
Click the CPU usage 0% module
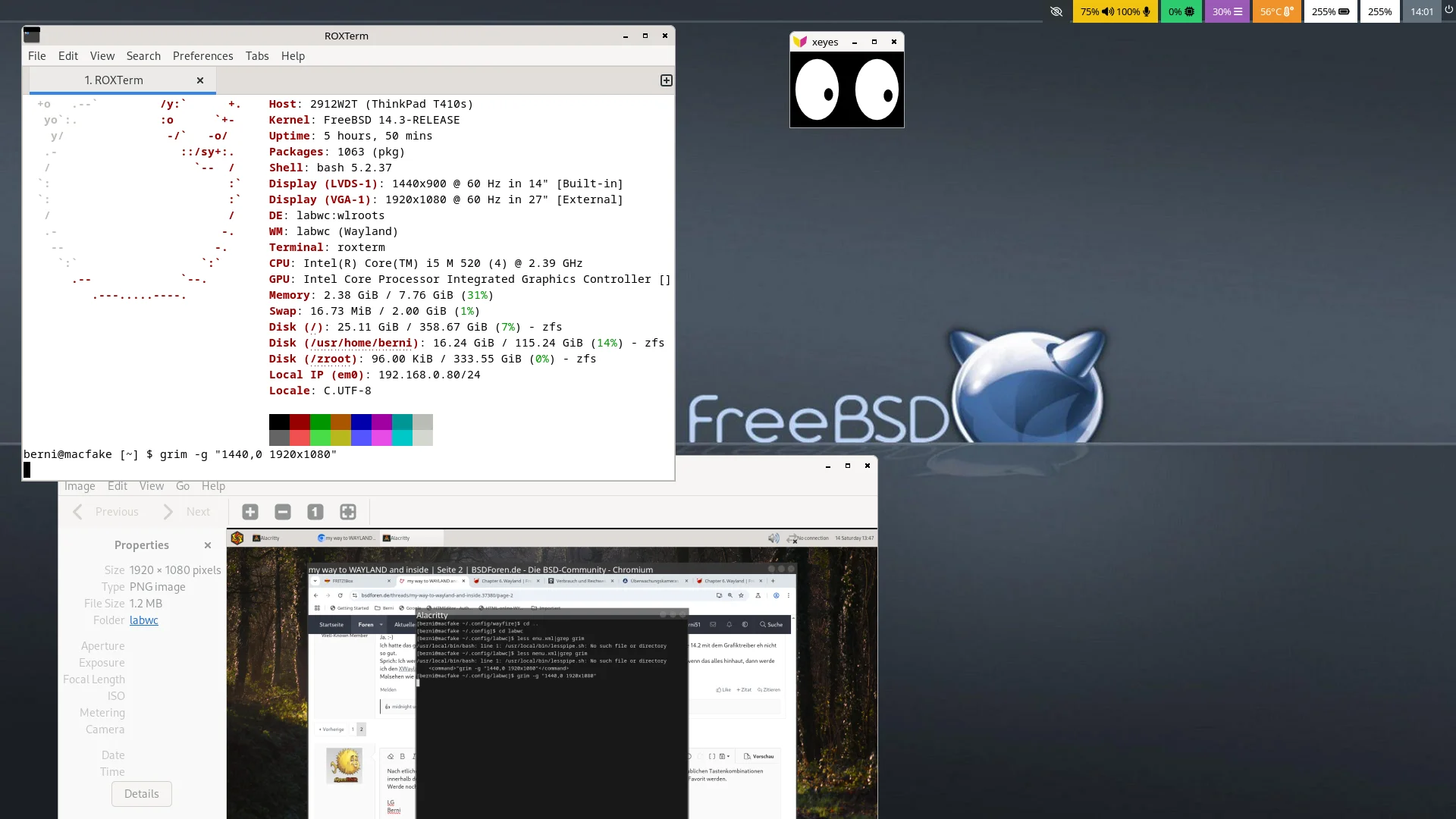(x=1181, y=11)
